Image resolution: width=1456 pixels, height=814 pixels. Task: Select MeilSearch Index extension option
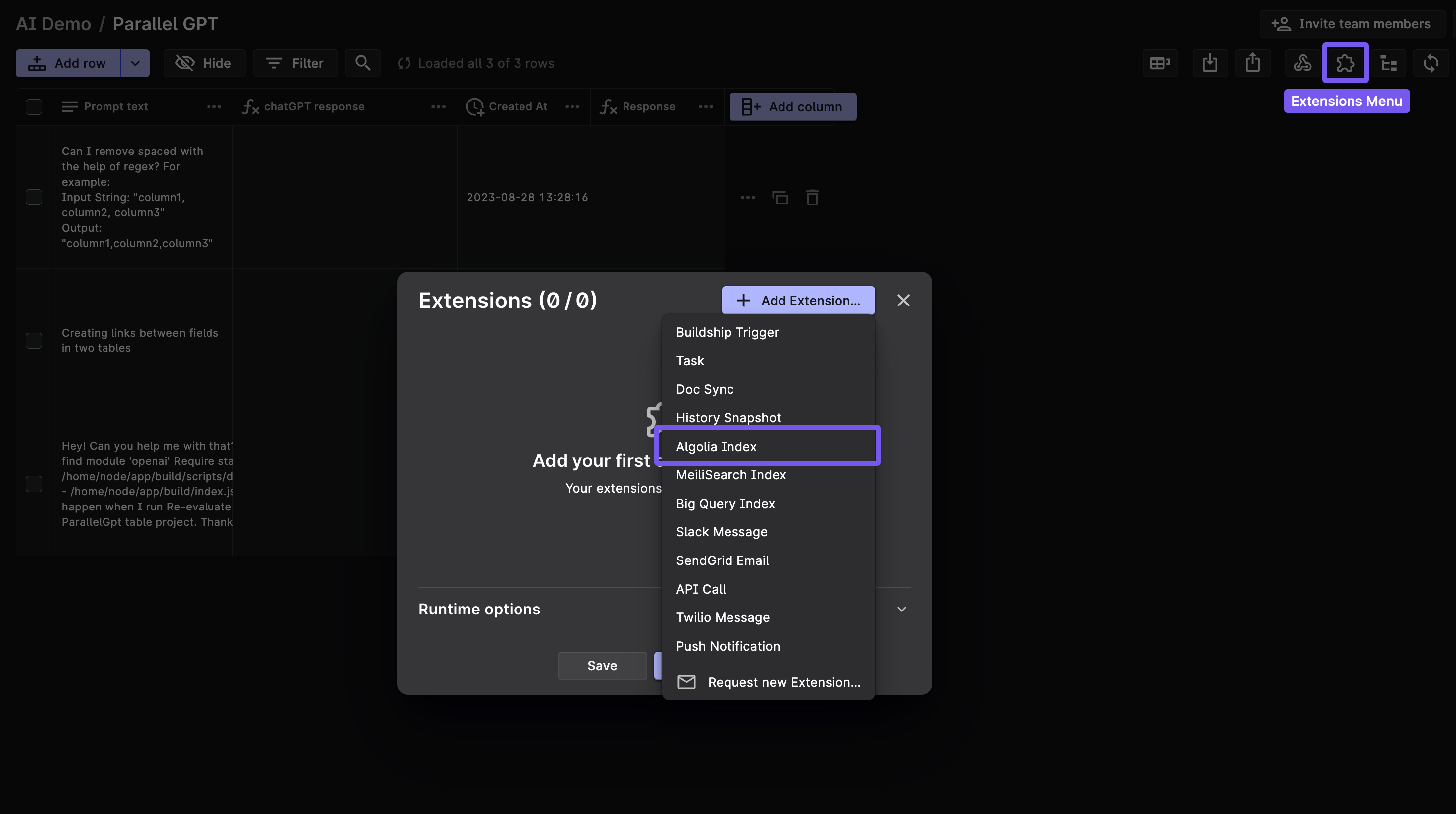pyautogui.click(x=730, y=475)
